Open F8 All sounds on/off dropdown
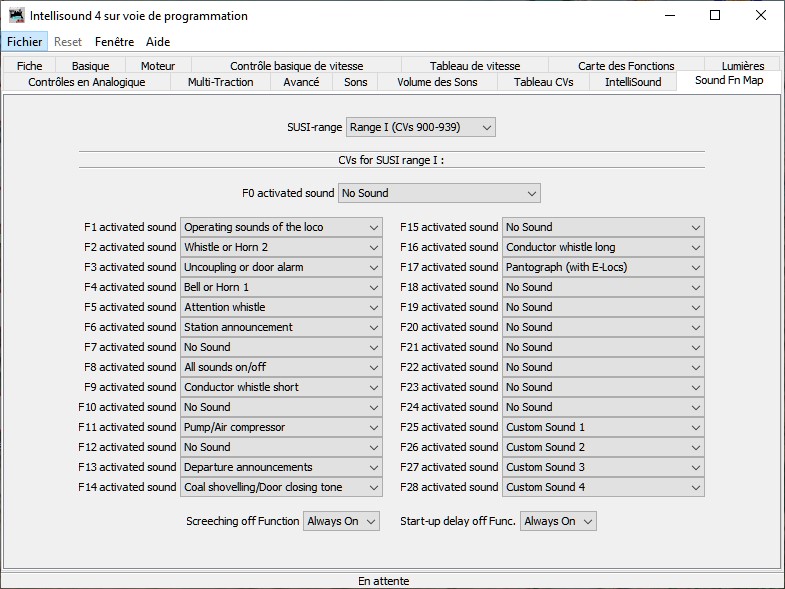 tap(281, 368)
